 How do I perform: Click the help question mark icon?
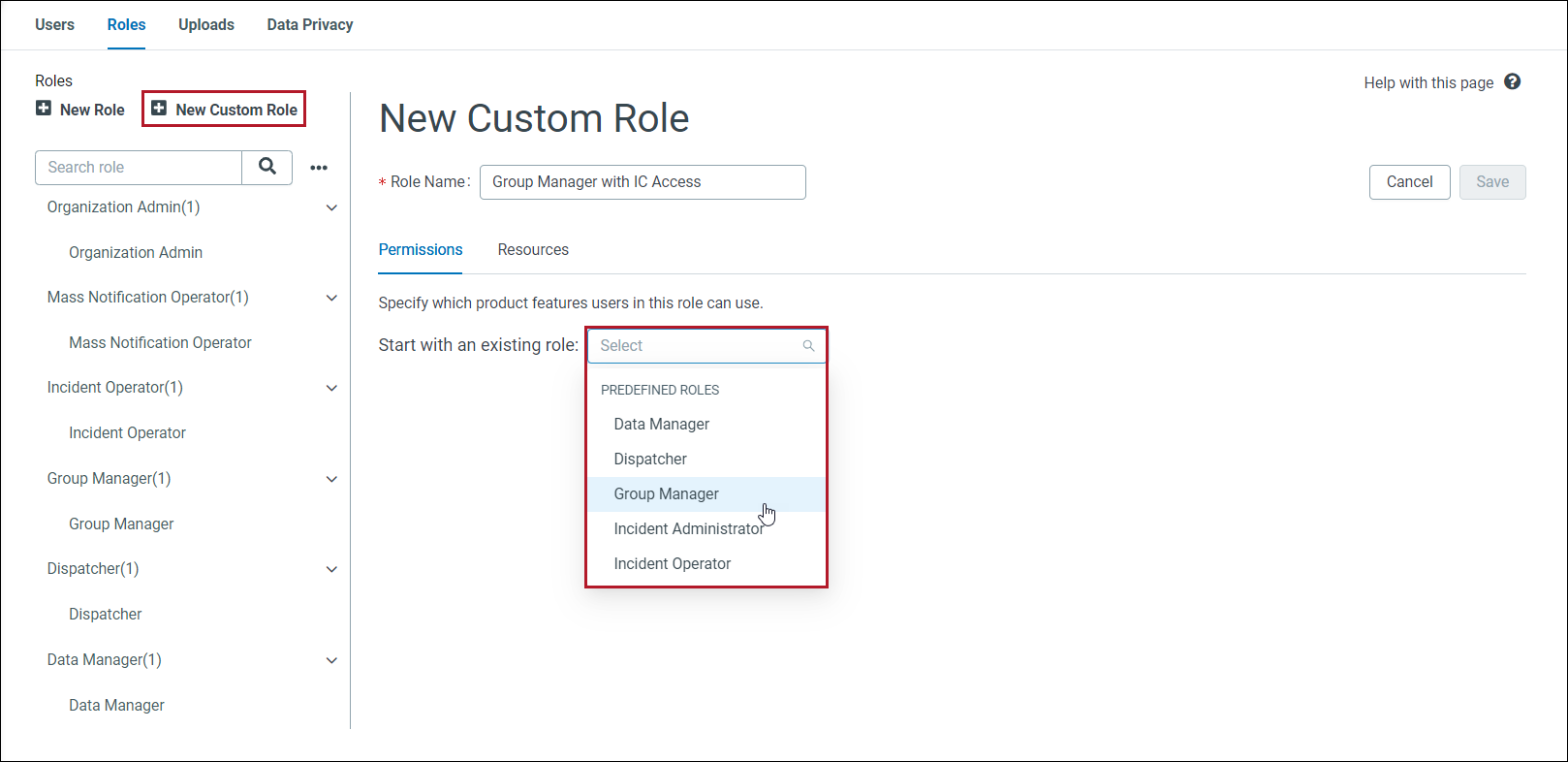1512,82
